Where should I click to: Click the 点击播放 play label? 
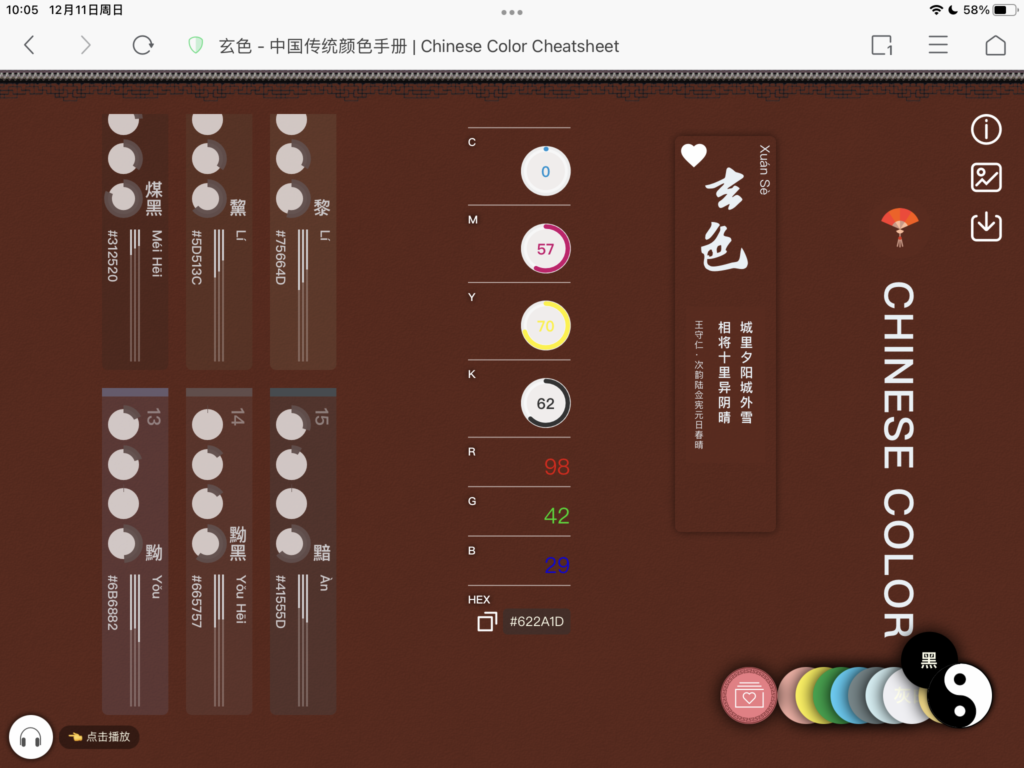99,737
